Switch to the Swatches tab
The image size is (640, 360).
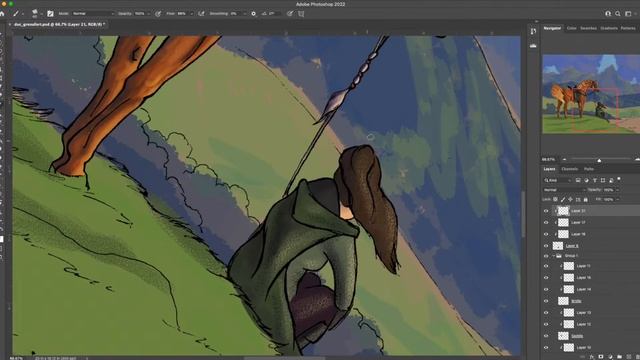click(x=588, y=28)
